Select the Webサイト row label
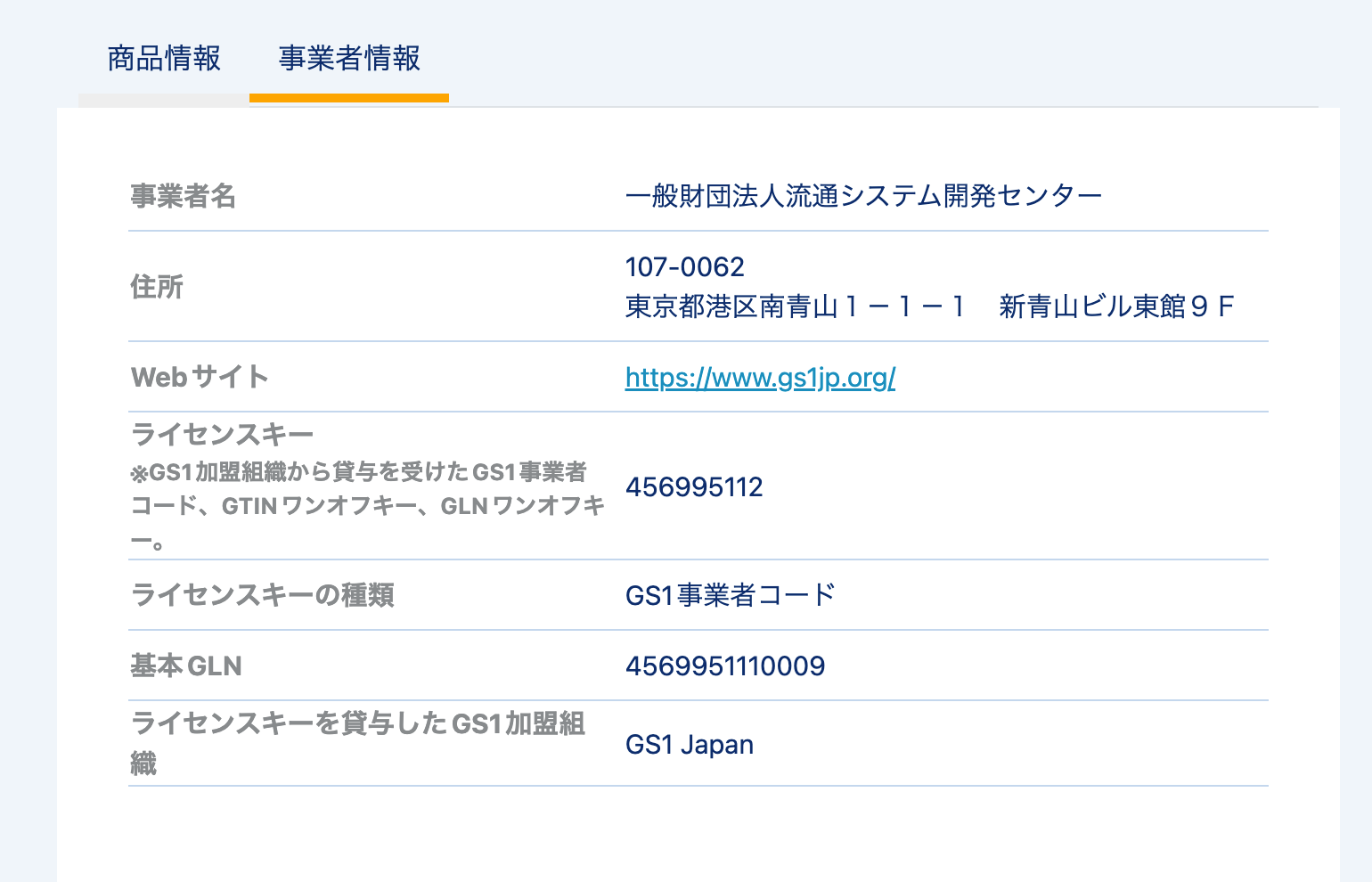This screenshot has width=1372, height=882. (x=199, y=377)
